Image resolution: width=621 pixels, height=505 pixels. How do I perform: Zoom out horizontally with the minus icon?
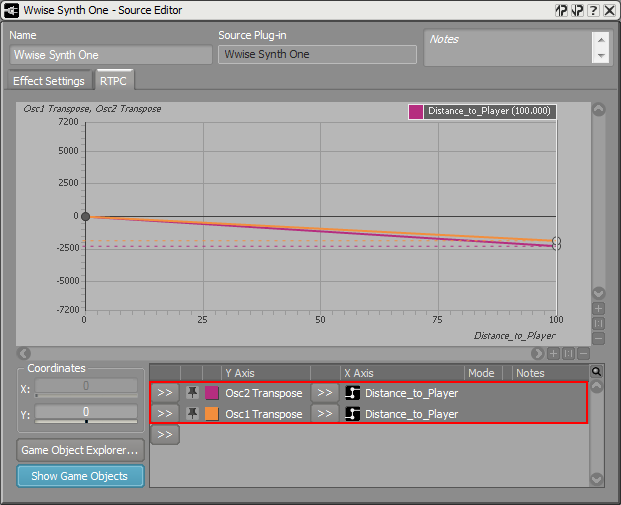(583, 353)
